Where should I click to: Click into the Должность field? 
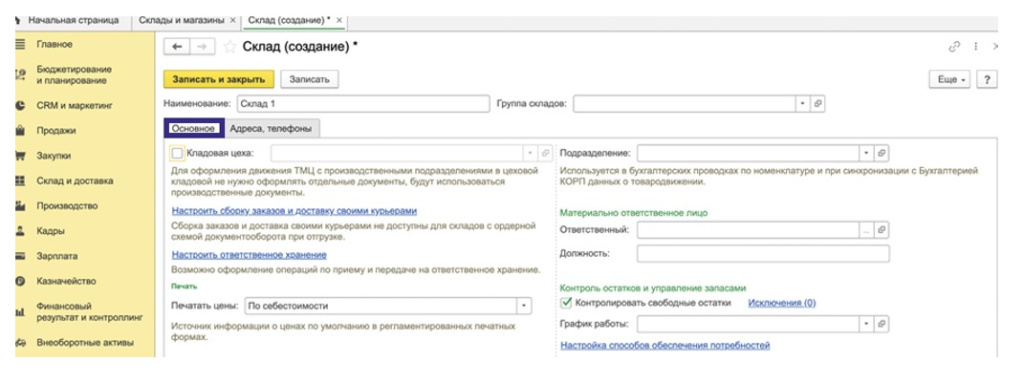763,253
